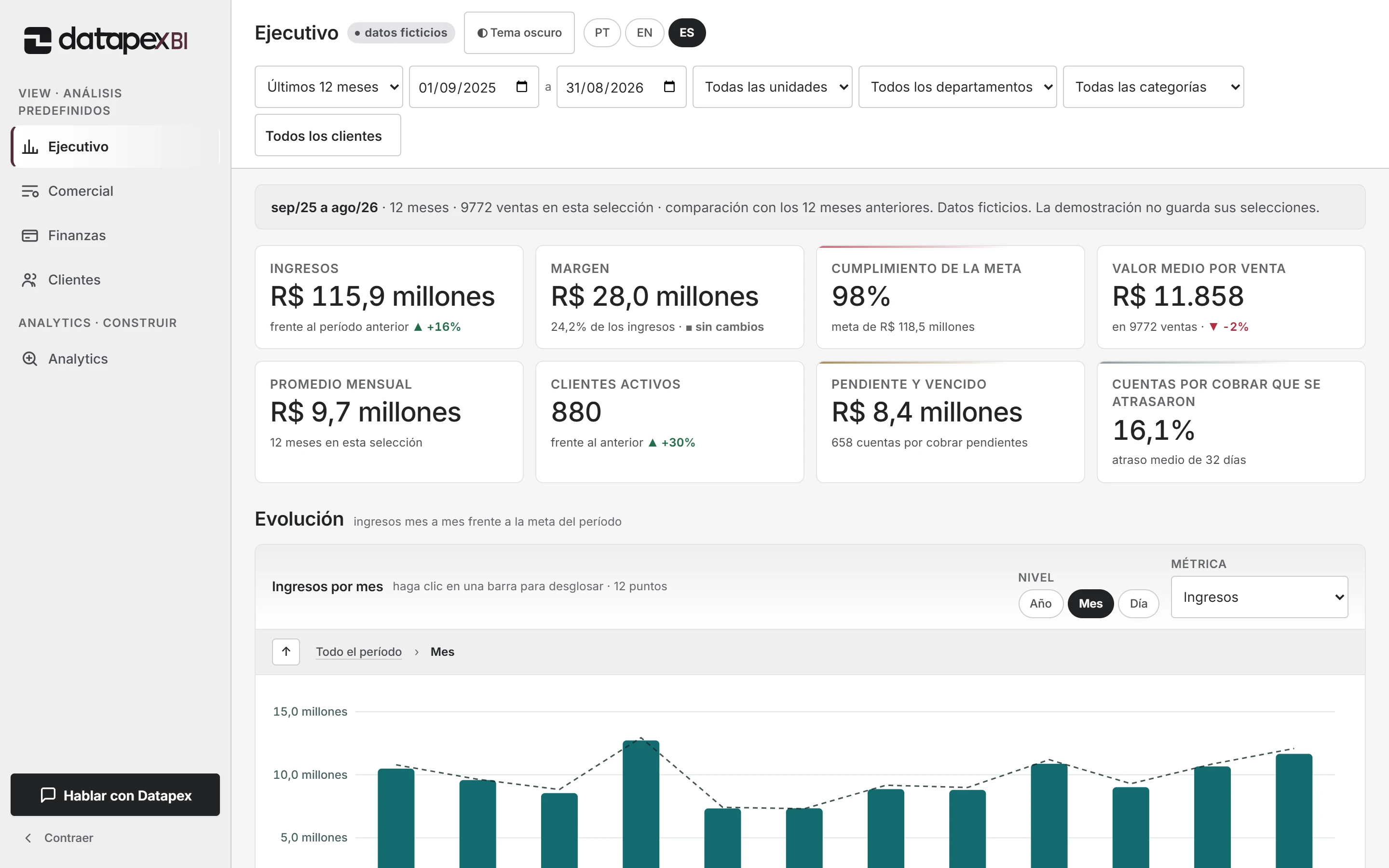Click the Ingresos por mes chart title

[x=327, y=587]
